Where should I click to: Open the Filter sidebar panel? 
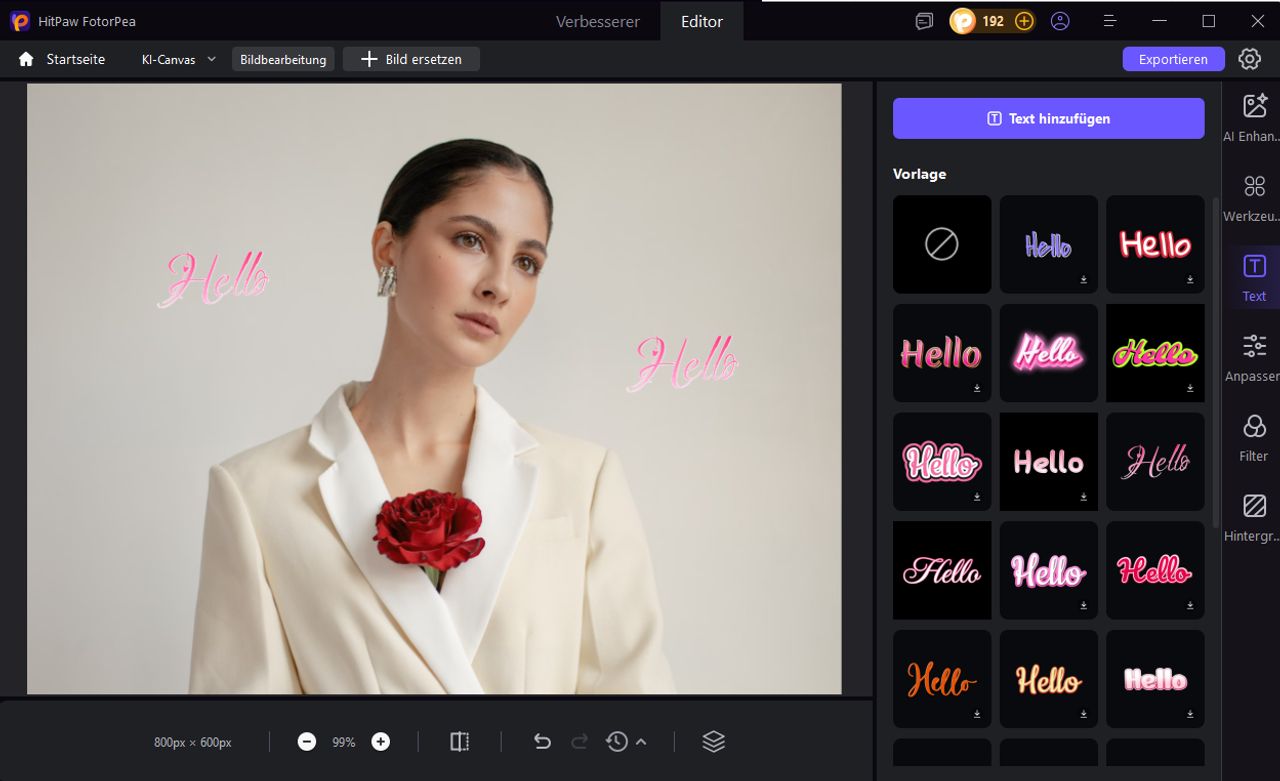point(1254,438)
